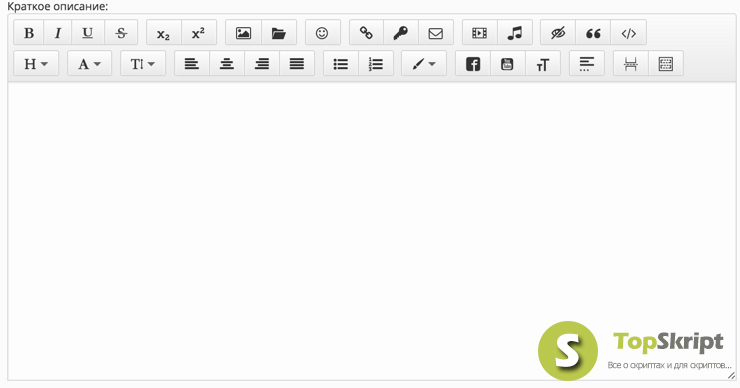This screenshot has height=388, width=740.
Task: Insert a YouTube video embed
Action: (508, 64)
